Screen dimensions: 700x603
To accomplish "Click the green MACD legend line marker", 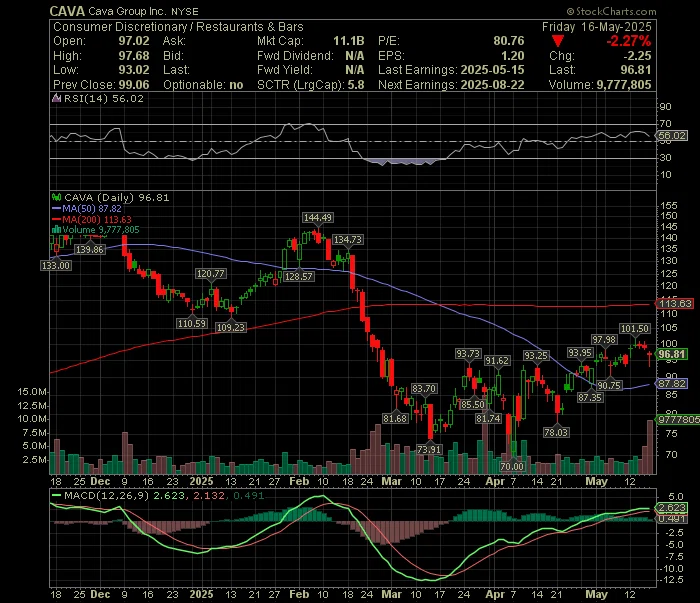I will coord(56,495).
